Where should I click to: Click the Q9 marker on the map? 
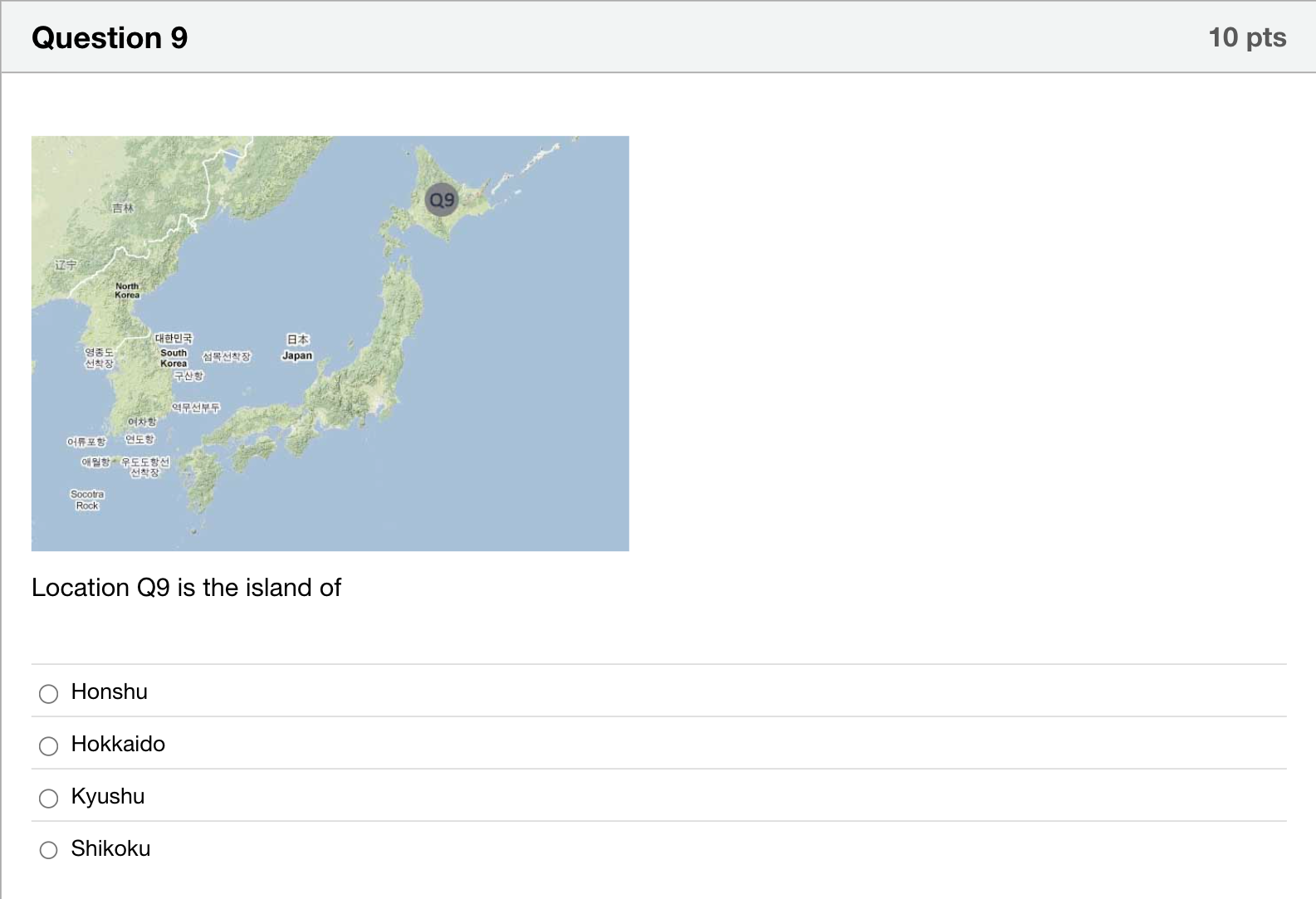pos(442,200)
